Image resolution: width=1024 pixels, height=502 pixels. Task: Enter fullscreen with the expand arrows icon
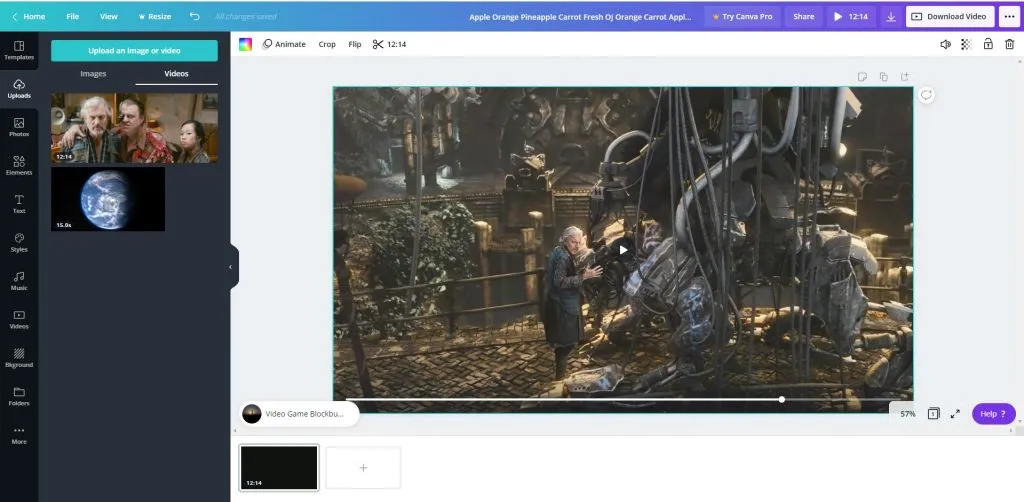pyautogui.click(x=955, y=414)
